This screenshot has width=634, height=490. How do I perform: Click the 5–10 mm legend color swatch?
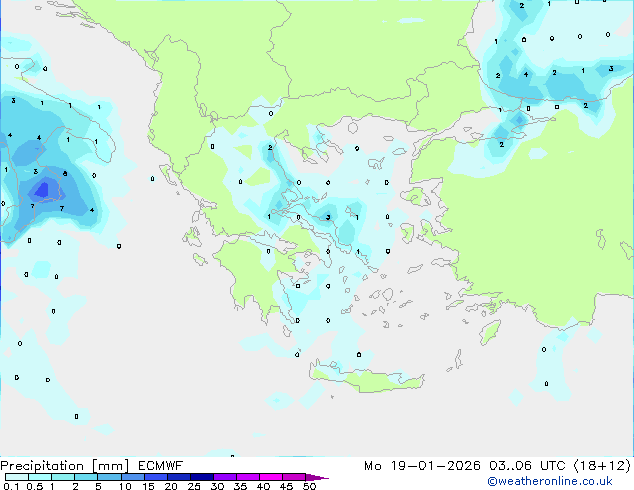pos(110,477)
